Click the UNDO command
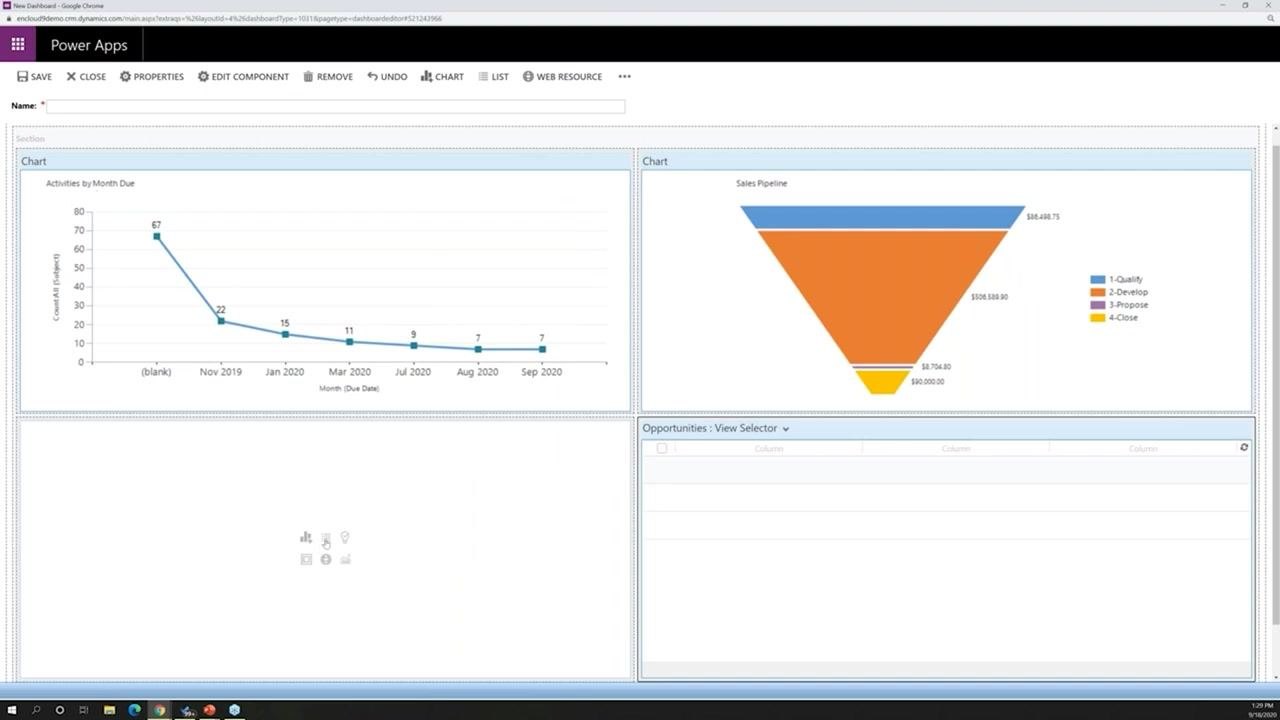This screenshot has width=1280, height=720. pos(387,76)
